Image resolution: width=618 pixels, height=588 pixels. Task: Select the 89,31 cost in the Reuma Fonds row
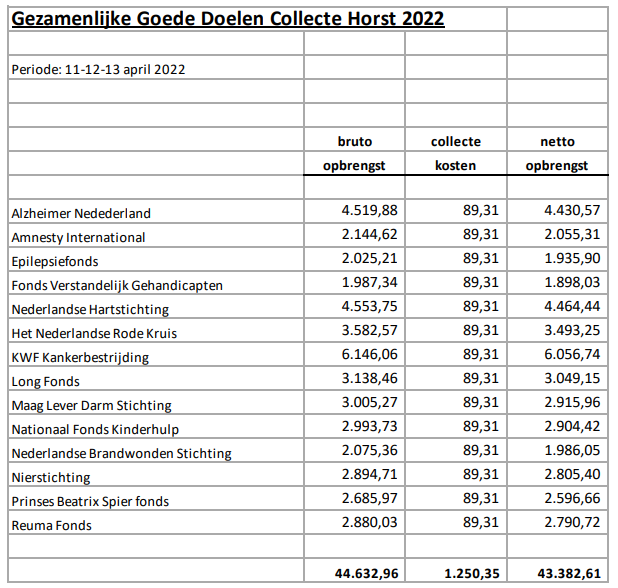click(x=481, y=523)
